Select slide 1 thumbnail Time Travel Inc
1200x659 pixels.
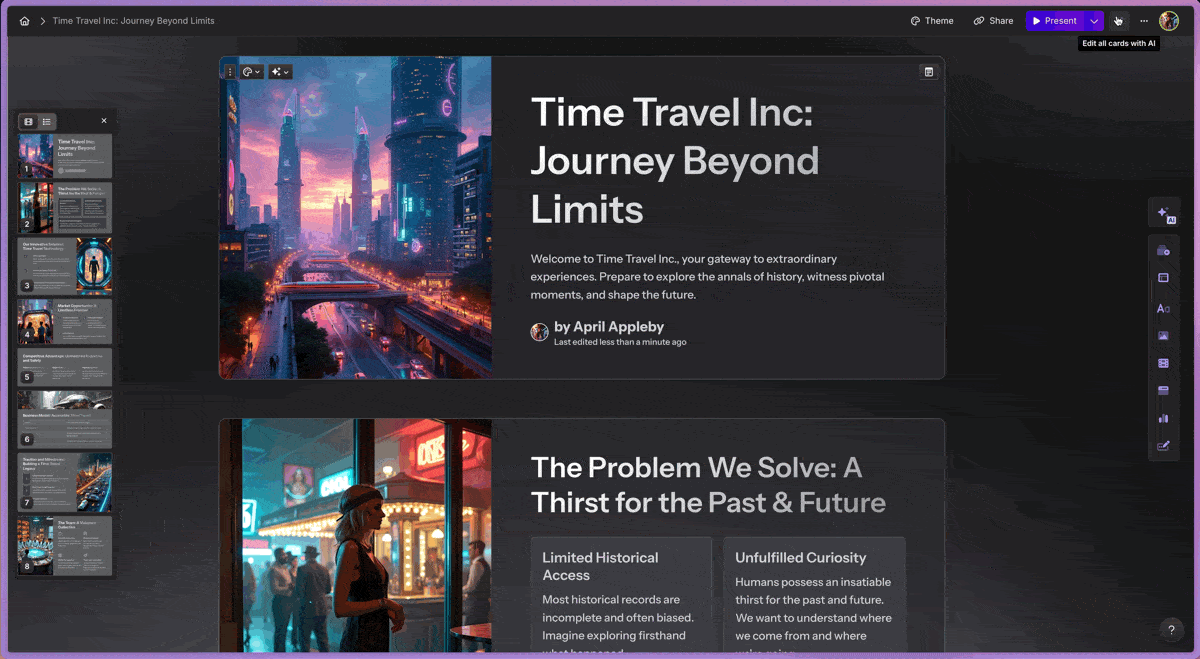tap(64, 156)
